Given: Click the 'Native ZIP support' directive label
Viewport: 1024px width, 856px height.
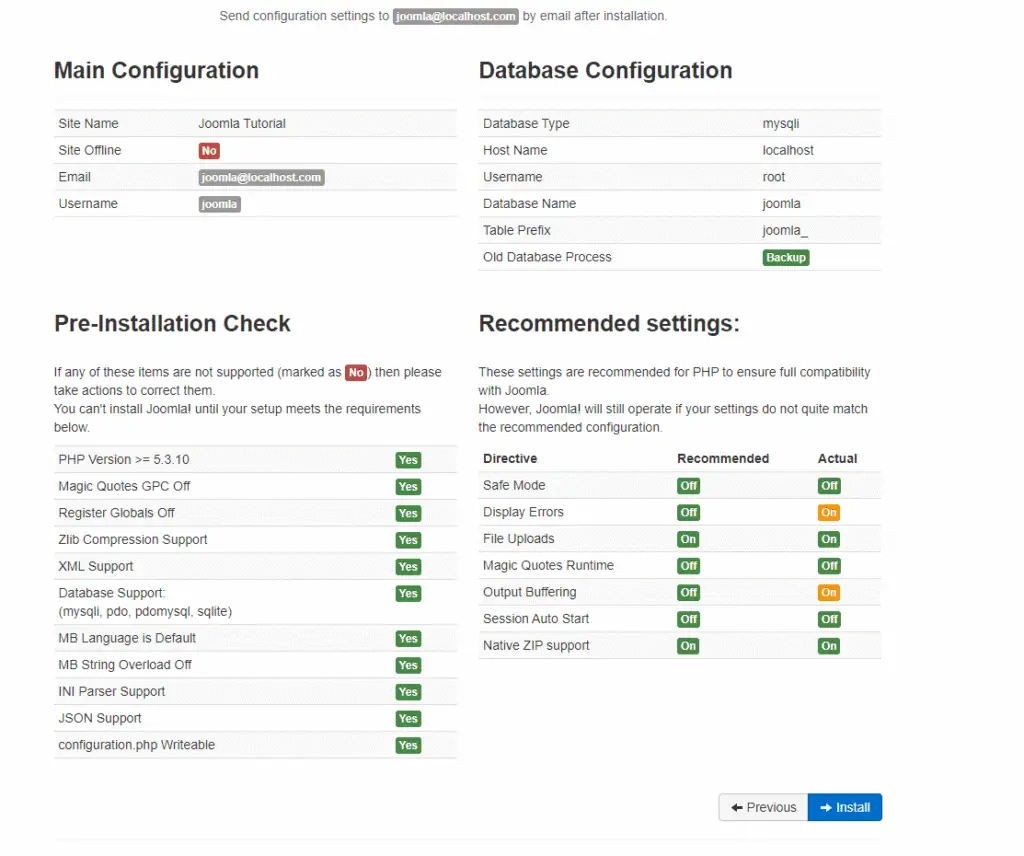Looking at the screenshot, I should tap(536, 646).
